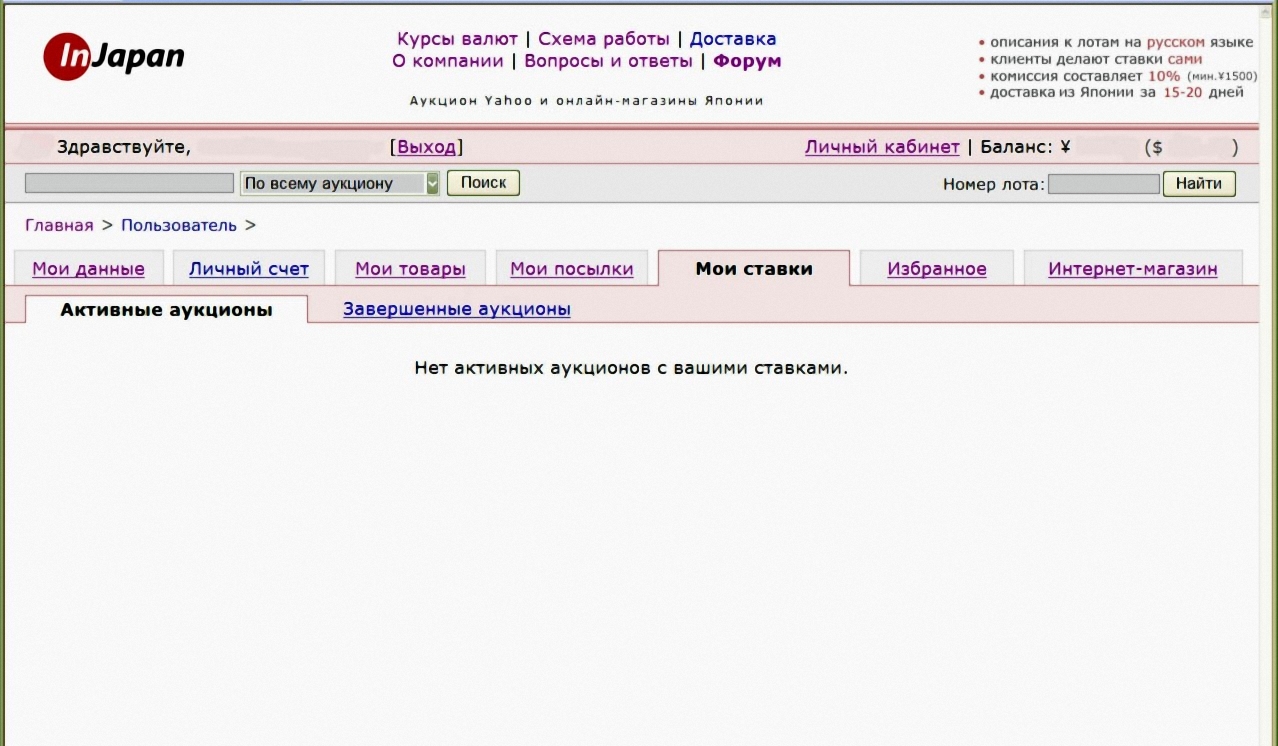
Task: Click Главная in the breadcrumb
Action: click(59, 225)
